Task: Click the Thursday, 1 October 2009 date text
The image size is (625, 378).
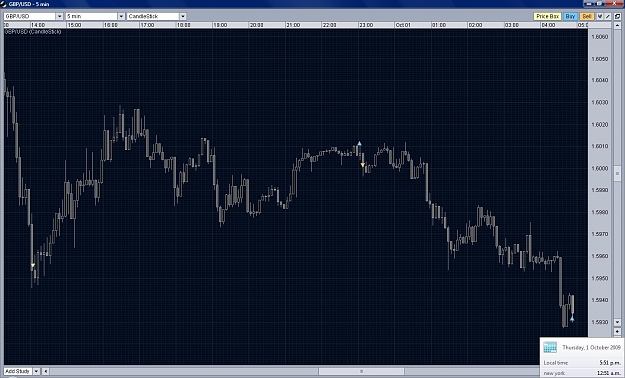Action: point(592,348)
